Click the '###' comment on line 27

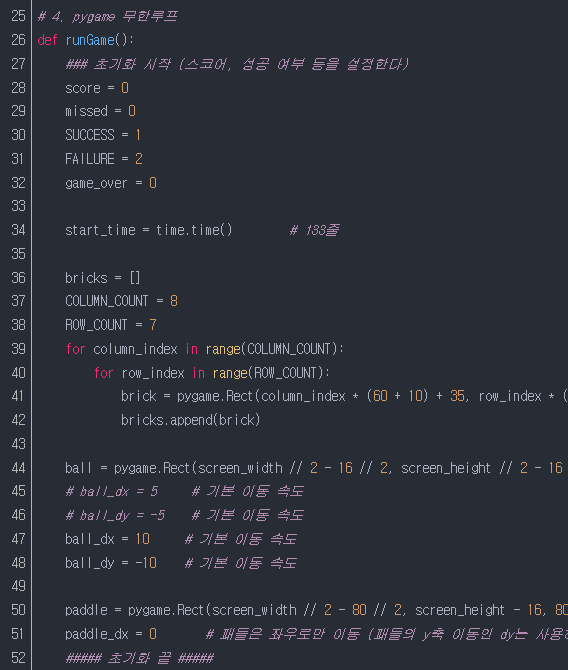237,64
